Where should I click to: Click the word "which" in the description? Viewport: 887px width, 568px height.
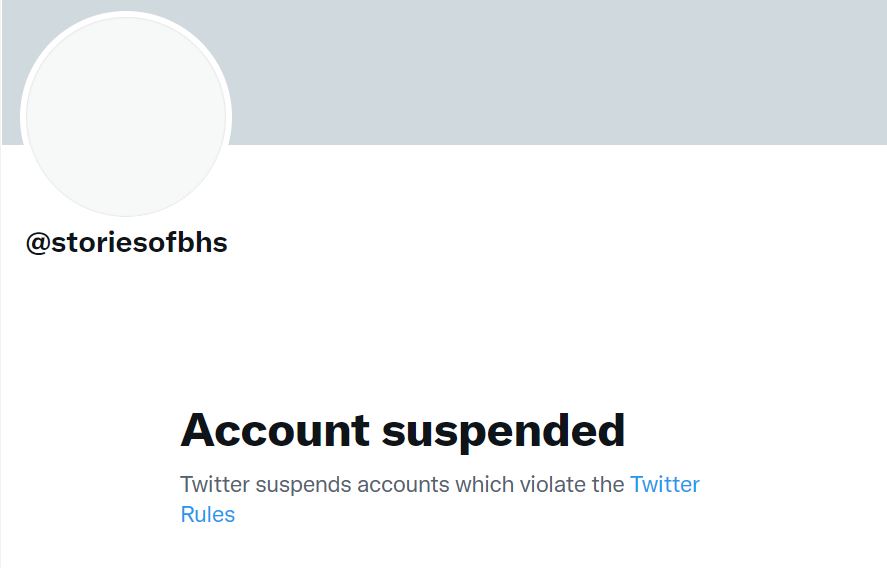(x=486, y=485)
